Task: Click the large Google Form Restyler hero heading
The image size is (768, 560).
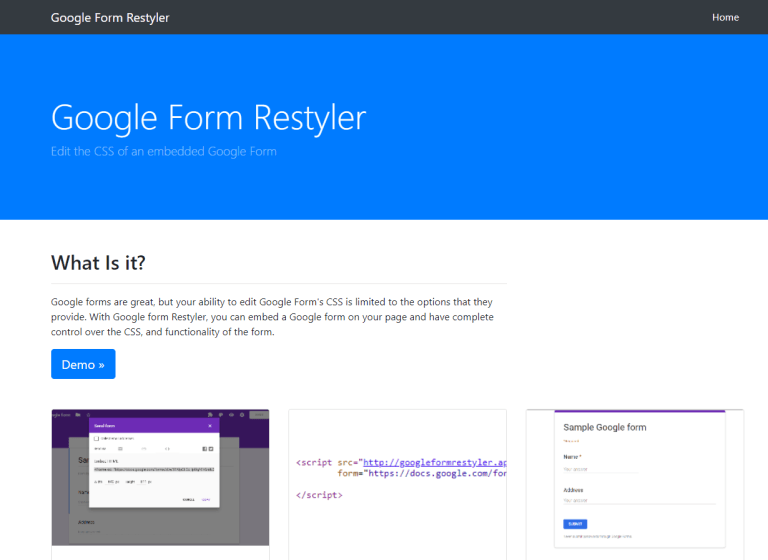Action: coord(209,118)
